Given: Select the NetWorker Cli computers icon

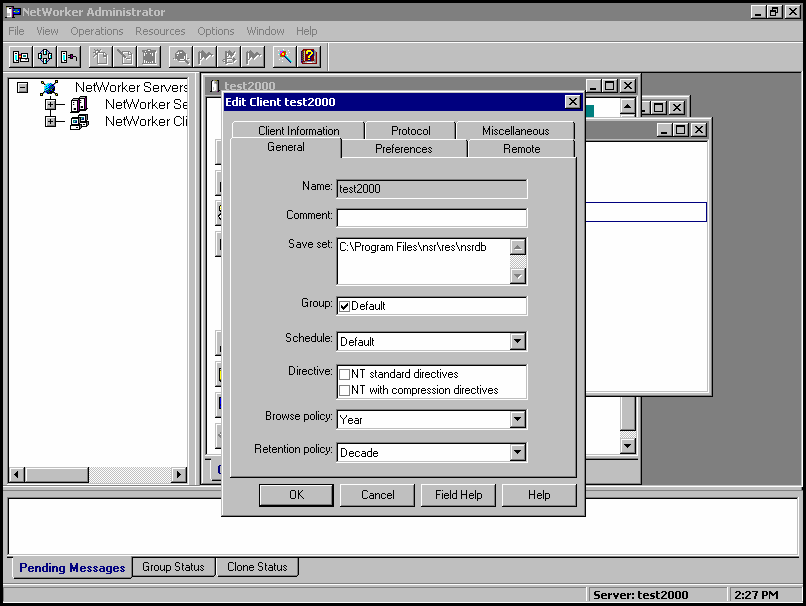Looking at the screenshot, I should (x=79, y=122).
